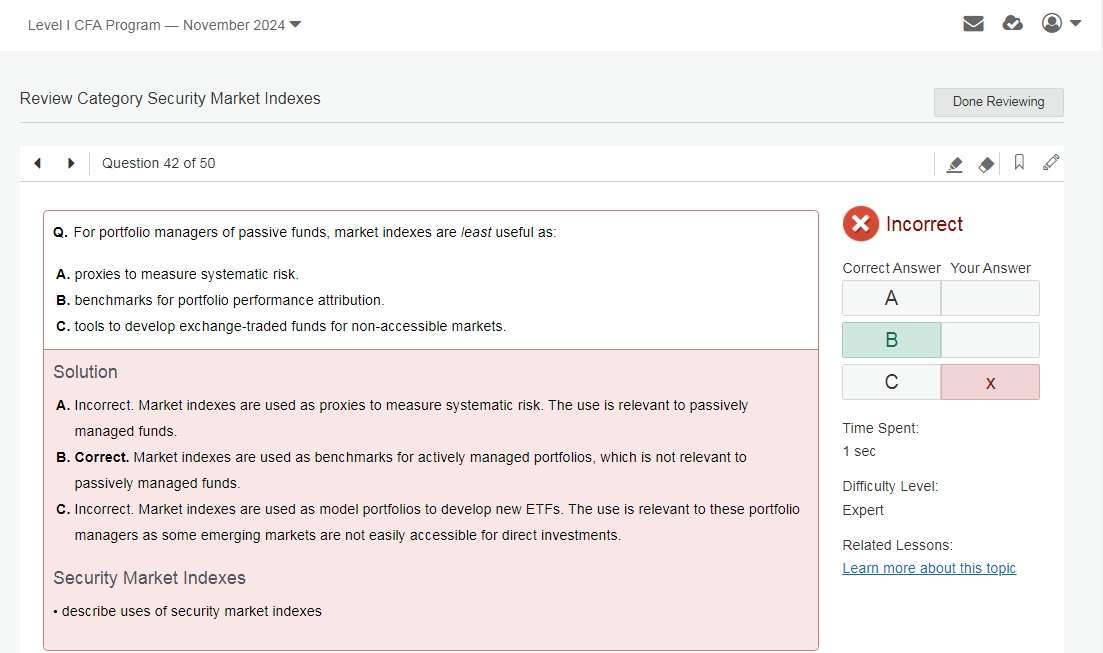The height and width of the screenshot is (653, 1103).
Task: Select answer option A in the grid
Action: (891, 298)
